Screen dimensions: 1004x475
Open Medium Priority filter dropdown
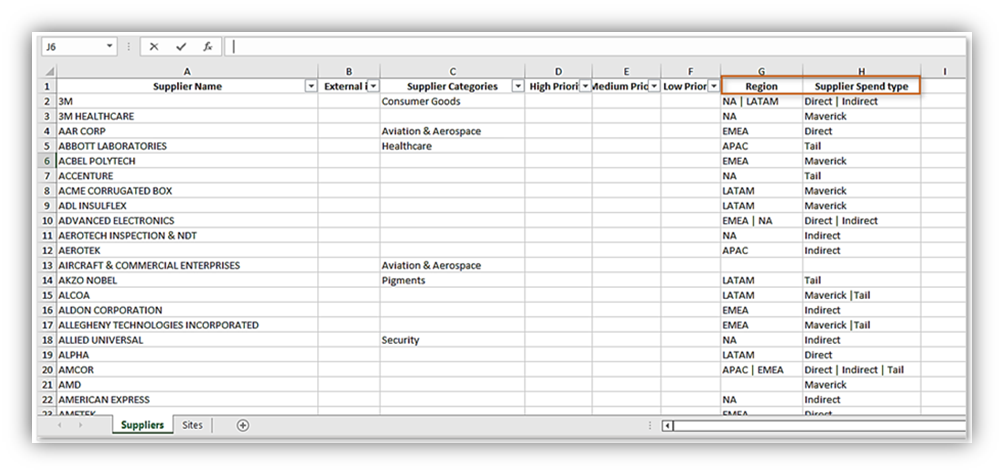click(654, 86)
